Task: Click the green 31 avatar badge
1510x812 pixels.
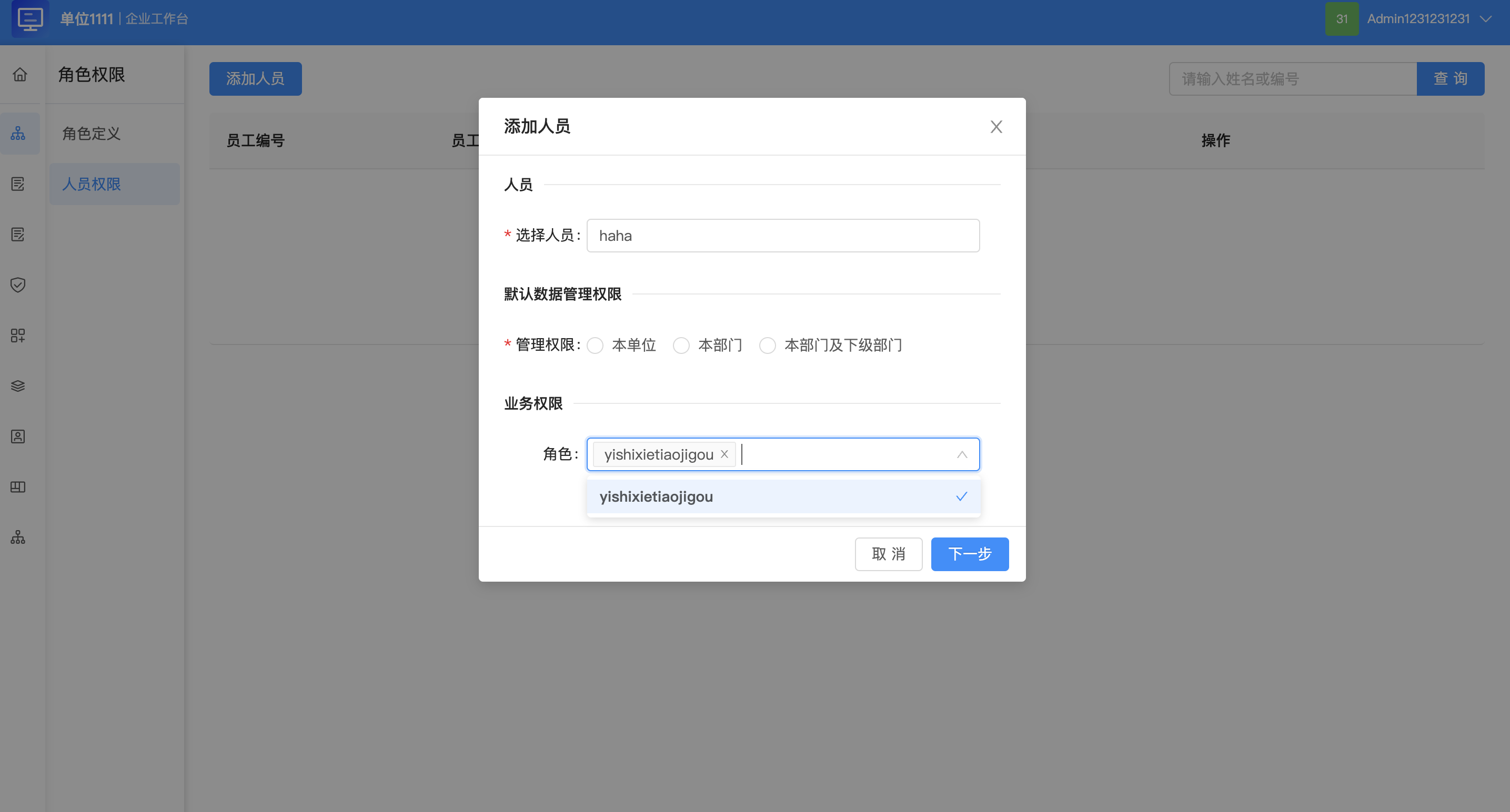Action: [1342, 19]
